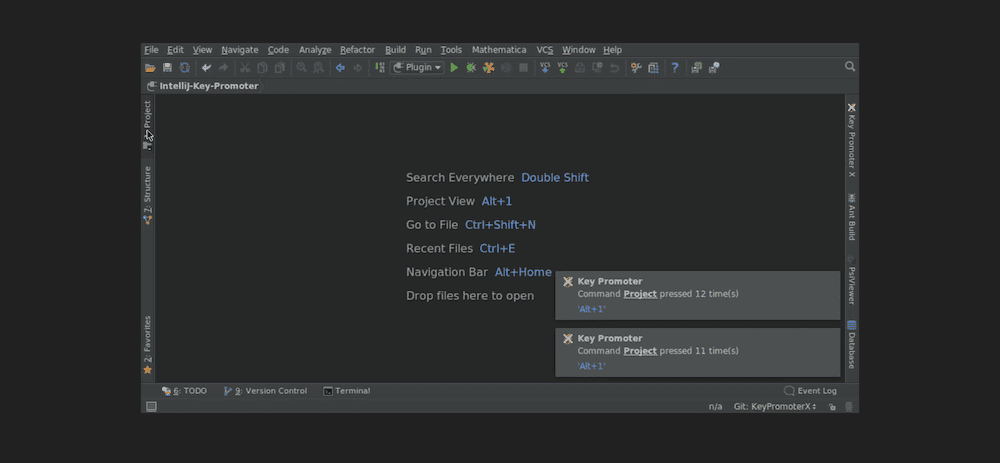Screen dimensions: 1000x463
Task: Open the Event Log panel
Action: coord(811,391)
